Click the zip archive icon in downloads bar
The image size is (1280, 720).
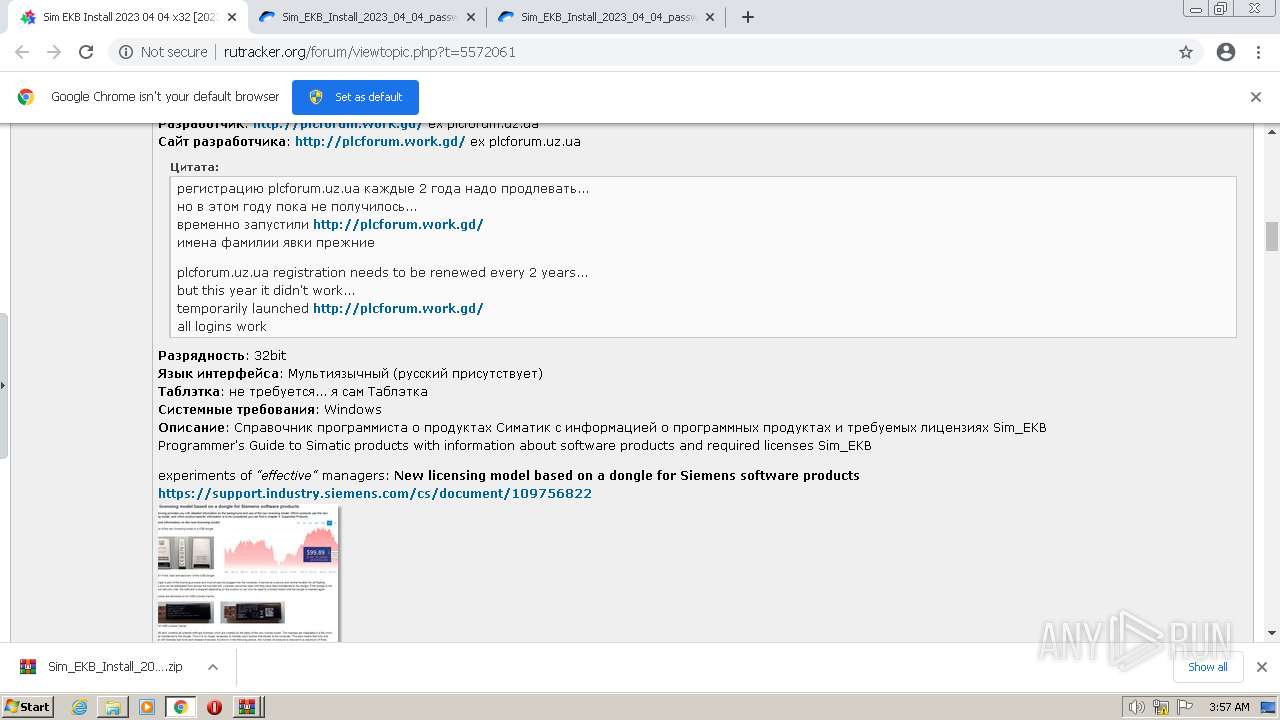tap(28, 667)
